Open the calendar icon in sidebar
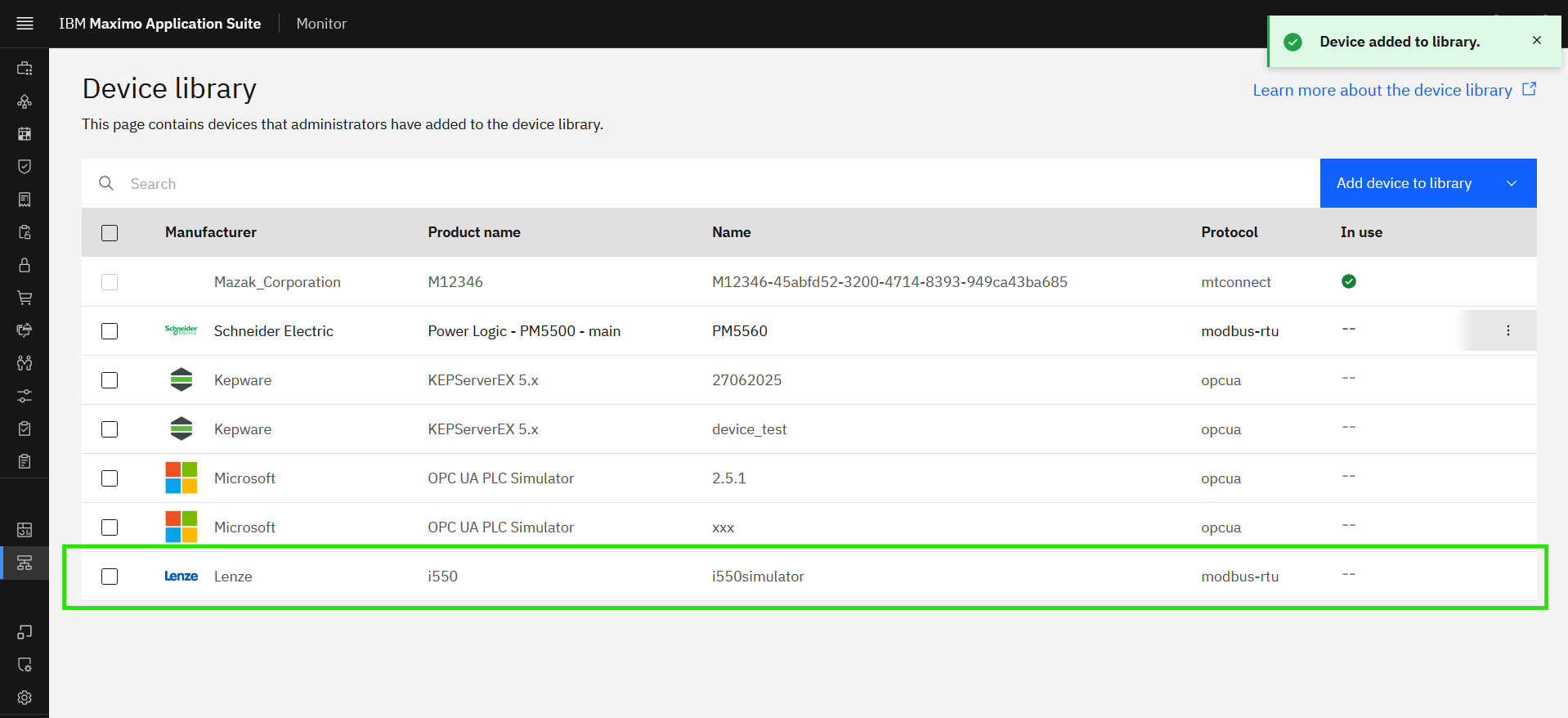1568x718 pixels. (x=25, y=134)
